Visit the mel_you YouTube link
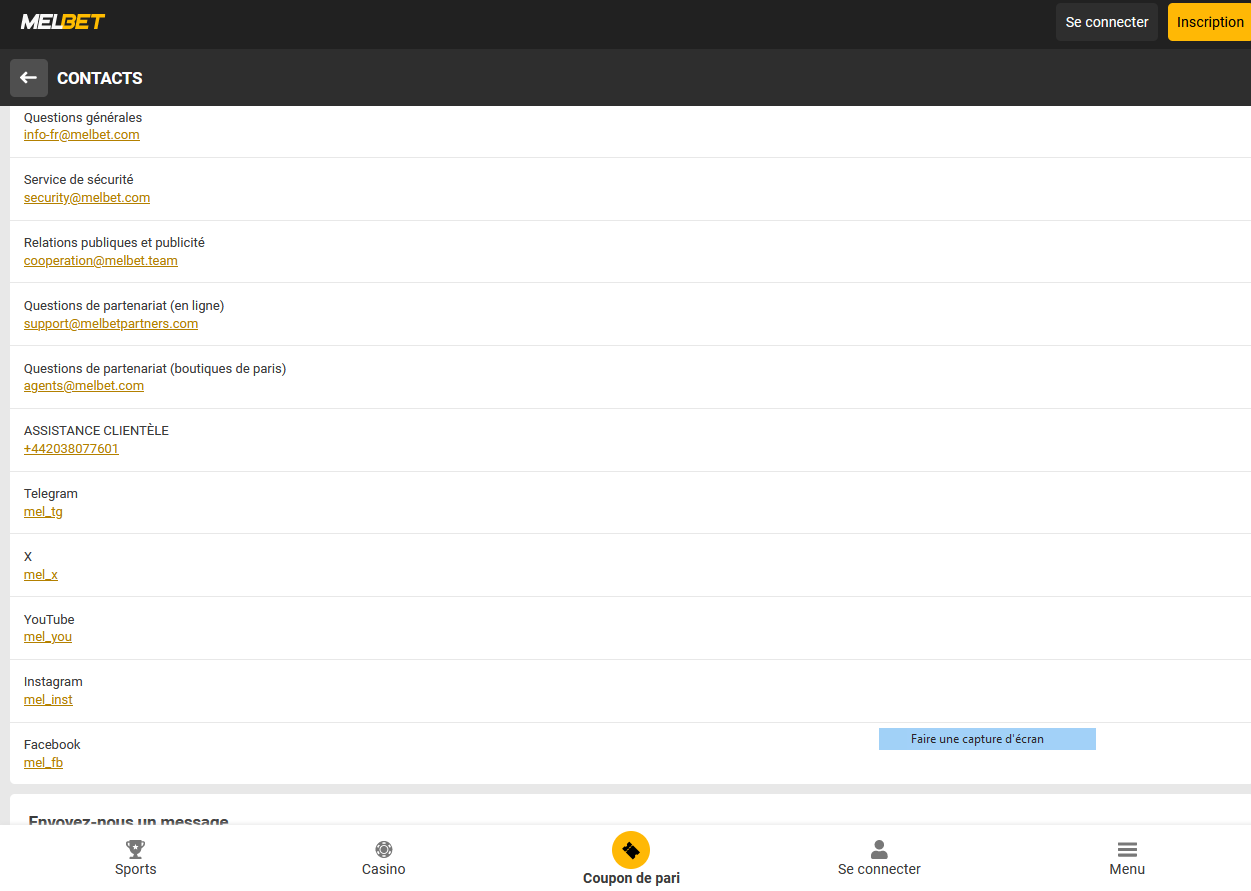Viewport: 1251px width, 891px height. (x=48, y=637)
